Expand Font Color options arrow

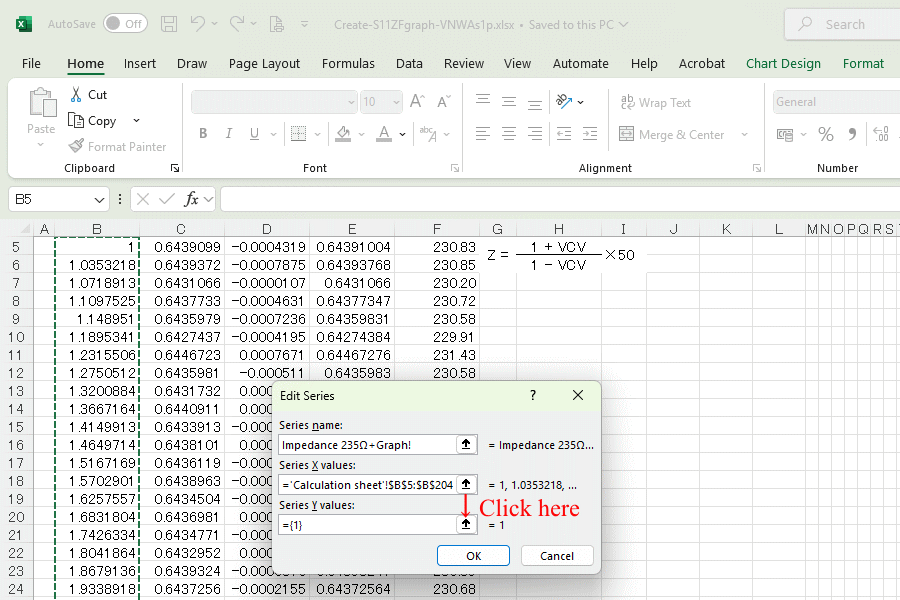402,134
